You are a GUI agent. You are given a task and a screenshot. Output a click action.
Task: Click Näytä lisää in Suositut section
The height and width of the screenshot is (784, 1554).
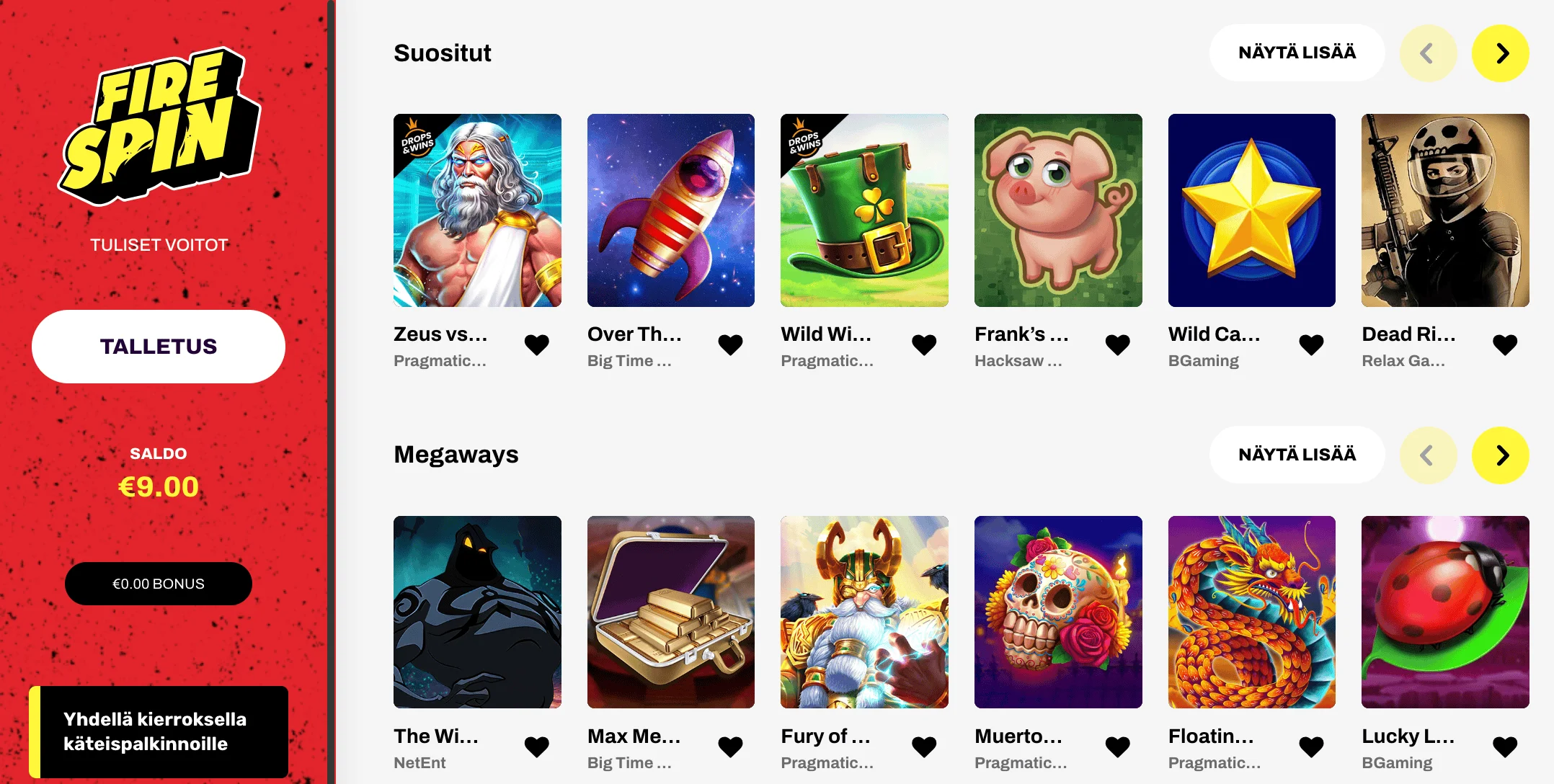(x=1297, y=53)
